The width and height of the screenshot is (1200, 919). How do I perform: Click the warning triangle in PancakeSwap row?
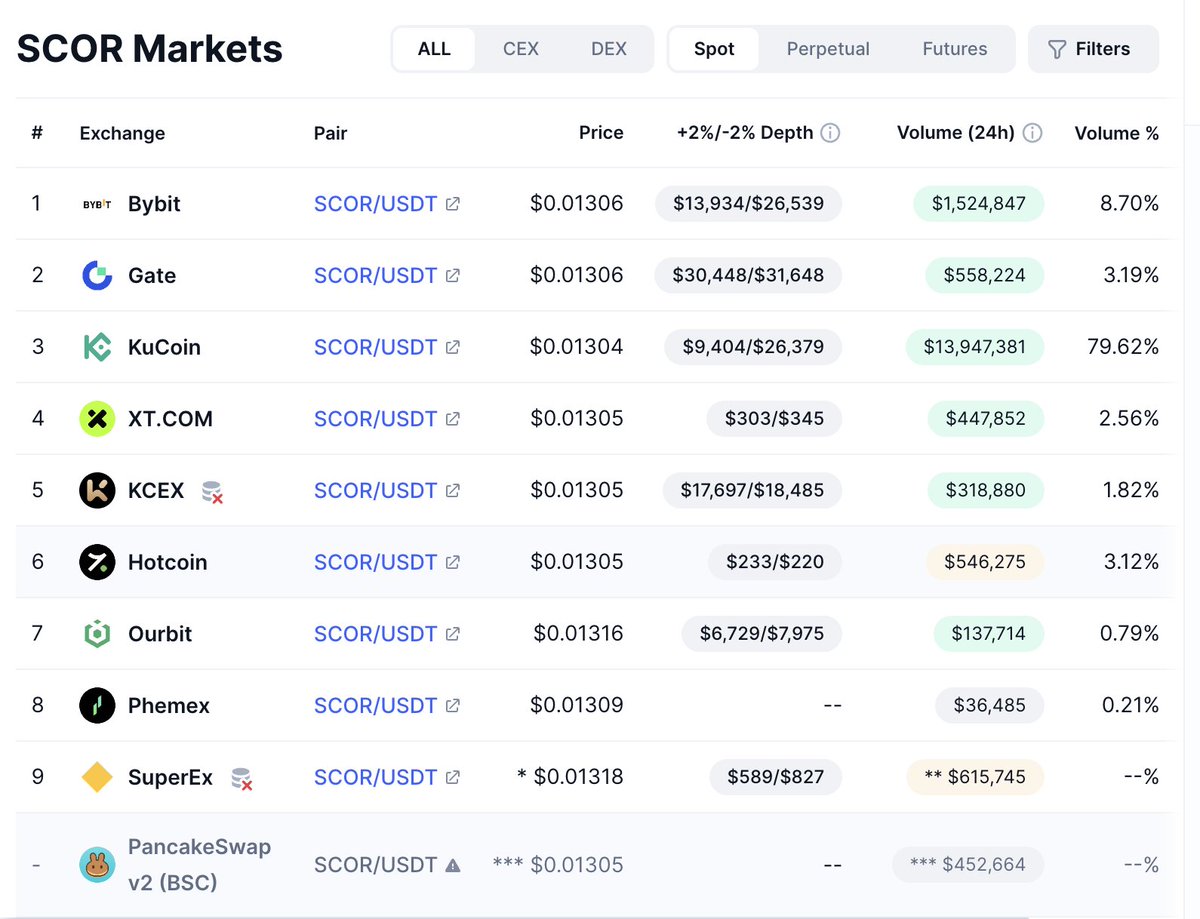453,865
